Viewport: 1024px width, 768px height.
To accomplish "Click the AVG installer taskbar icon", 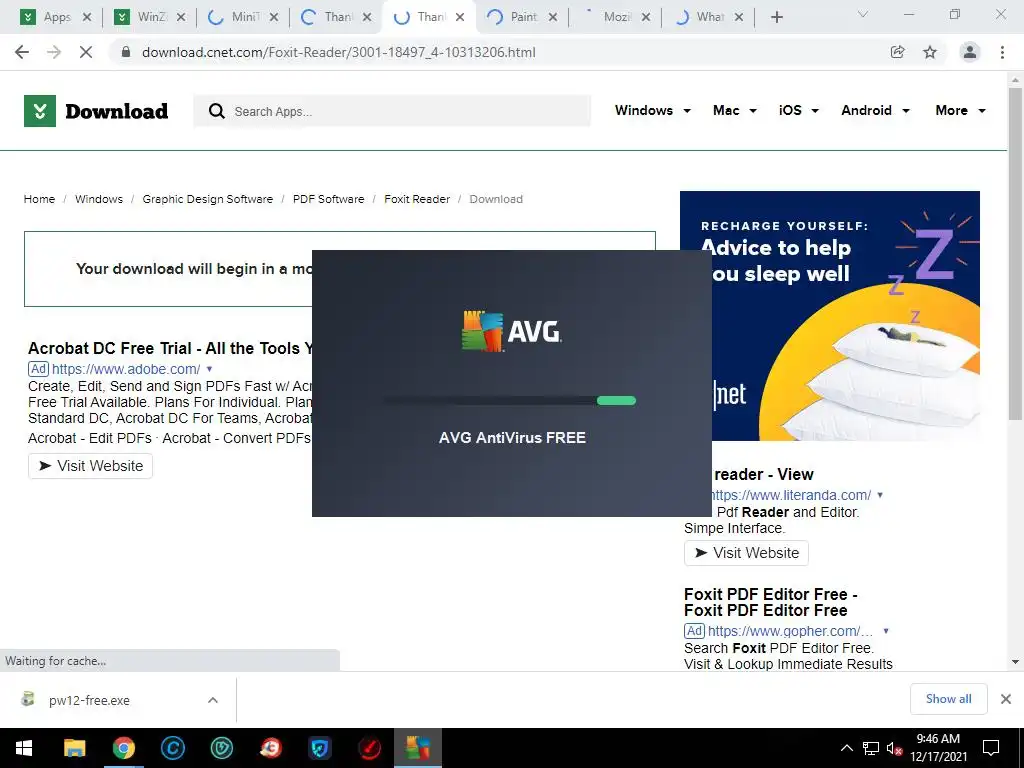I will click(418, 748).
